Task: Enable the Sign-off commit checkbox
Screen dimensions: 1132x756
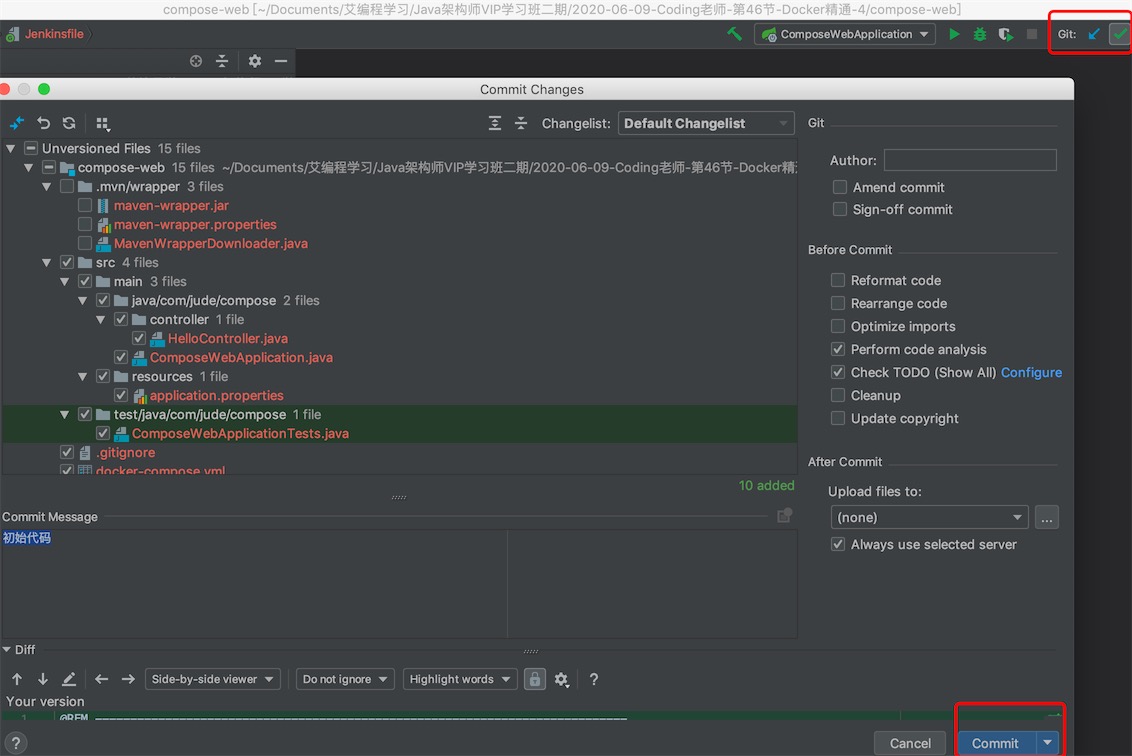Action: (x=840, y=209)
